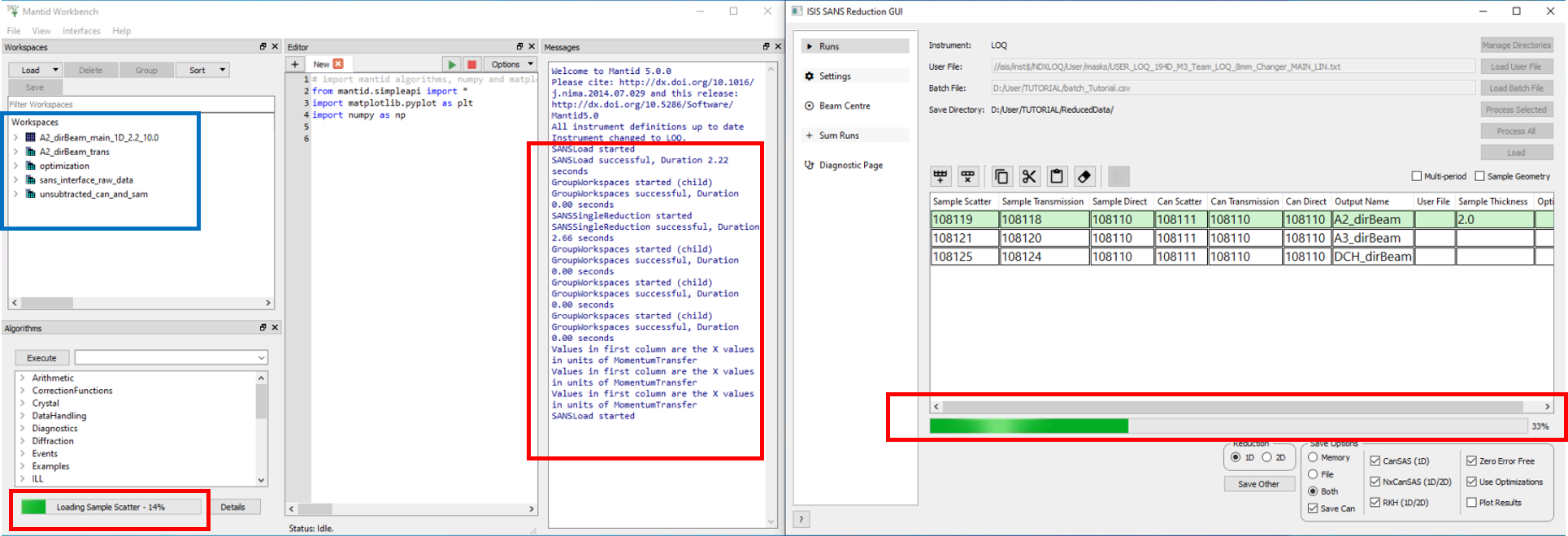
Task: Enable the Multi-period checkbox
Action: click(1417, 176)
